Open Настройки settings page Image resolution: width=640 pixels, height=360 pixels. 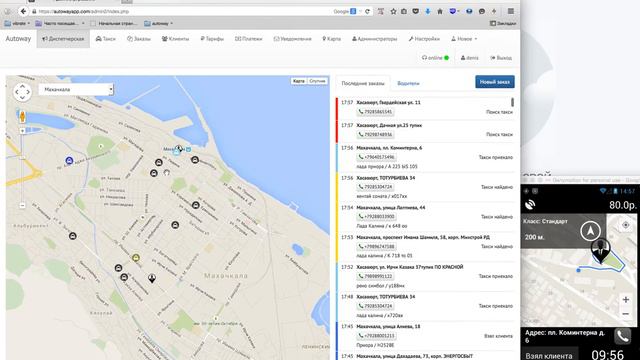424,39
